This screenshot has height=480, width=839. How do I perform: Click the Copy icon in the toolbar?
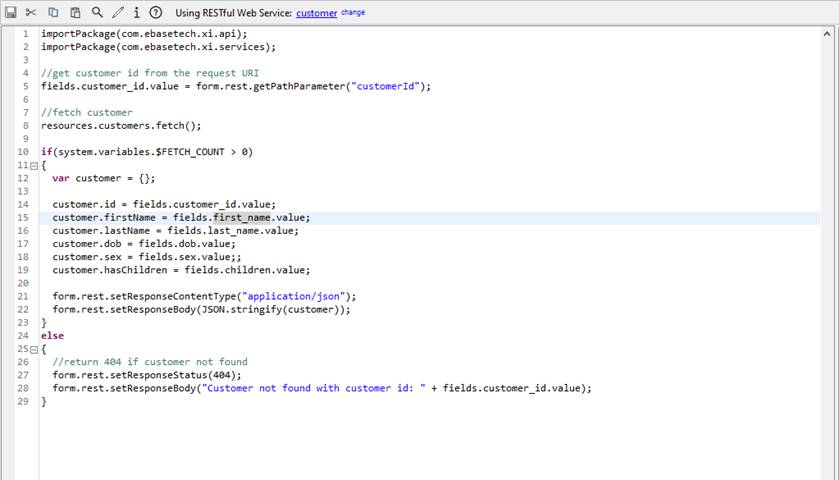pyautogui.click(x=53, y=12)
